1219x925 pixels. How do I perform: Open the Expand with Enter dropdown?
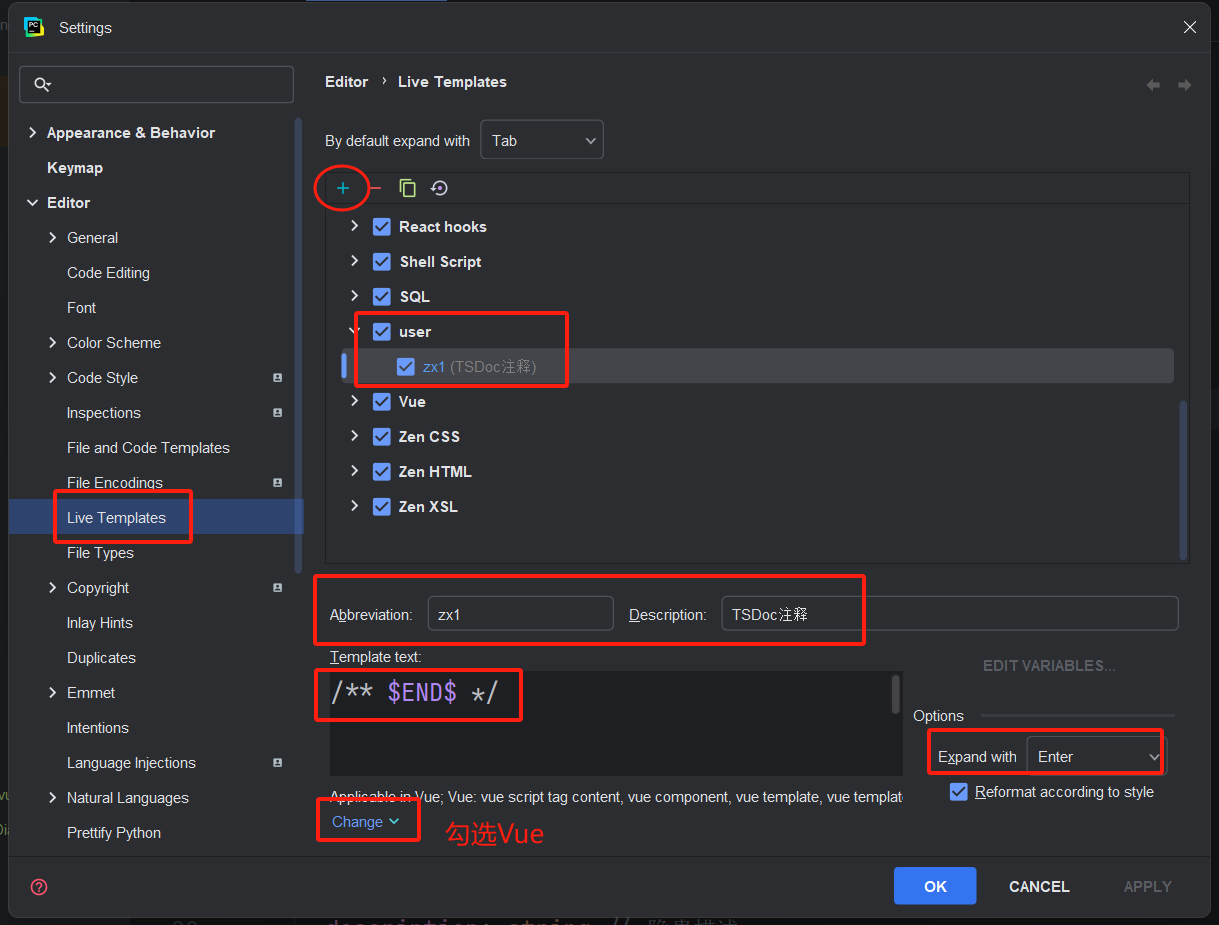[1097, 757]
